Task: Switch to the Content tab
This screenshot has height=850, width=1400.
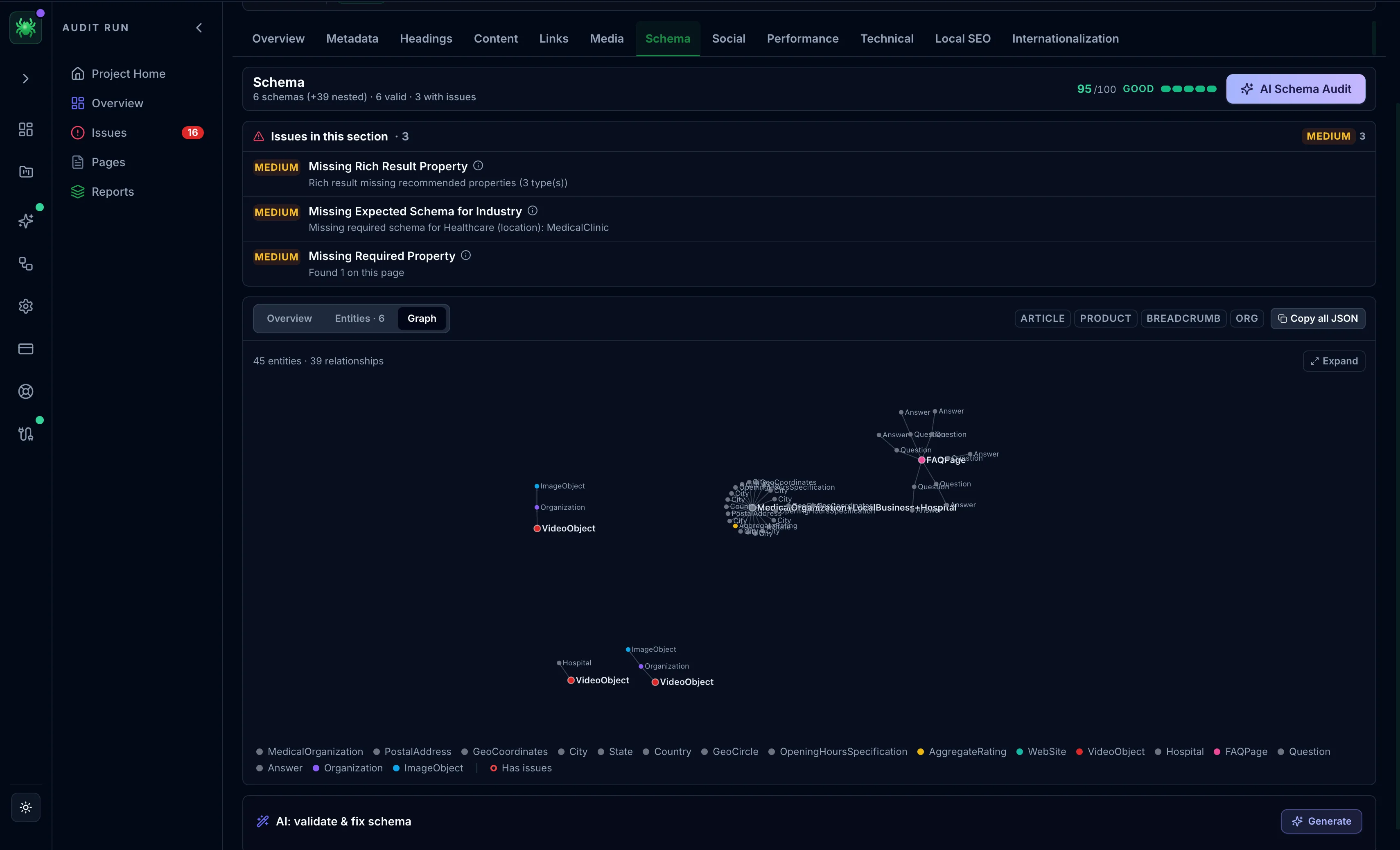Action: coord(496,38)
